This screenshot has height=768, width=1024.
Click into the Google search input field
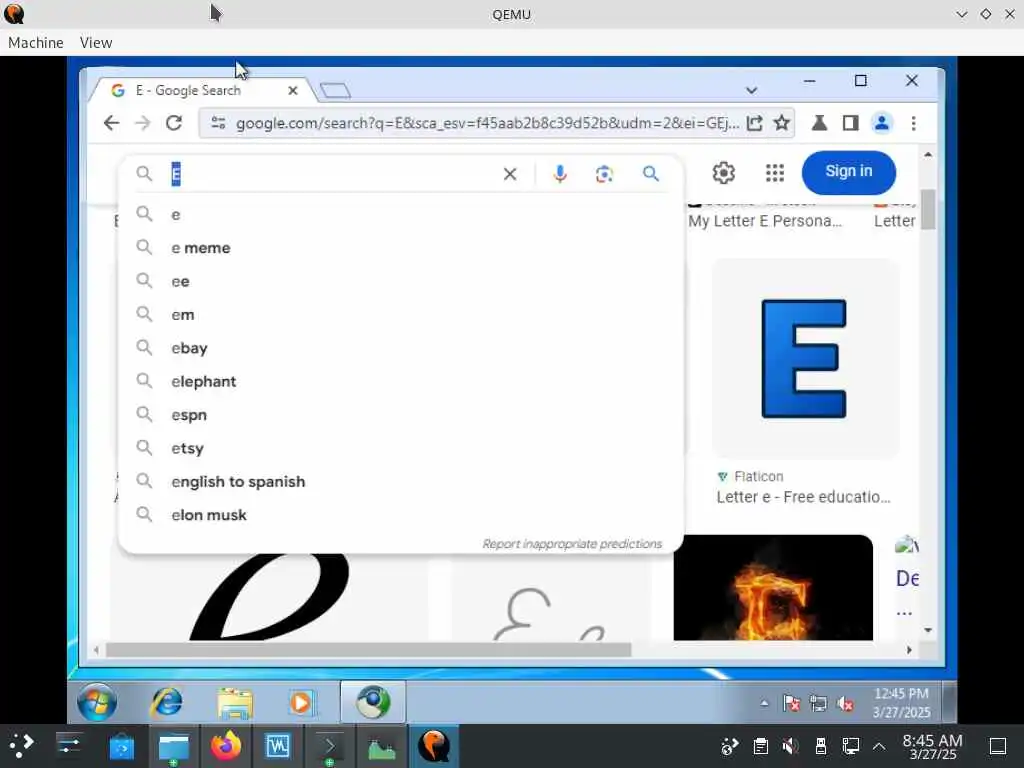[x=333, y=174]
